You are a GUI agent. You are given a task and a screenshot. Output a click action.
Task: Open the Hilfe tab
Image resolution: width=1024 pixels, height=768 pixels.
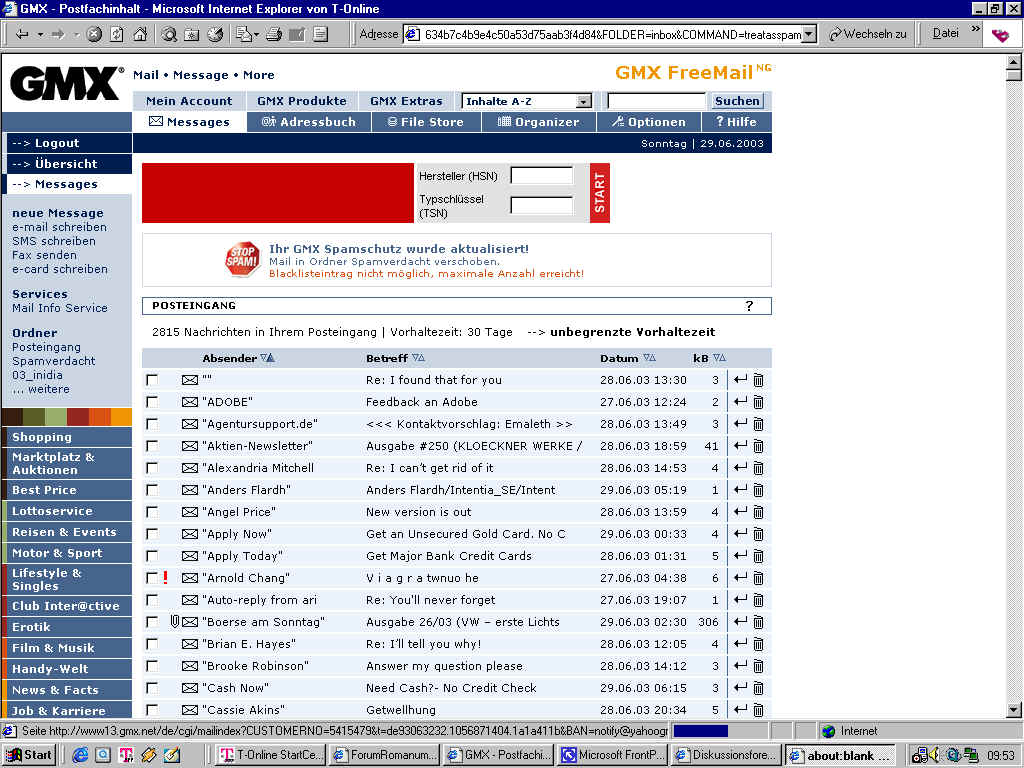737,122
